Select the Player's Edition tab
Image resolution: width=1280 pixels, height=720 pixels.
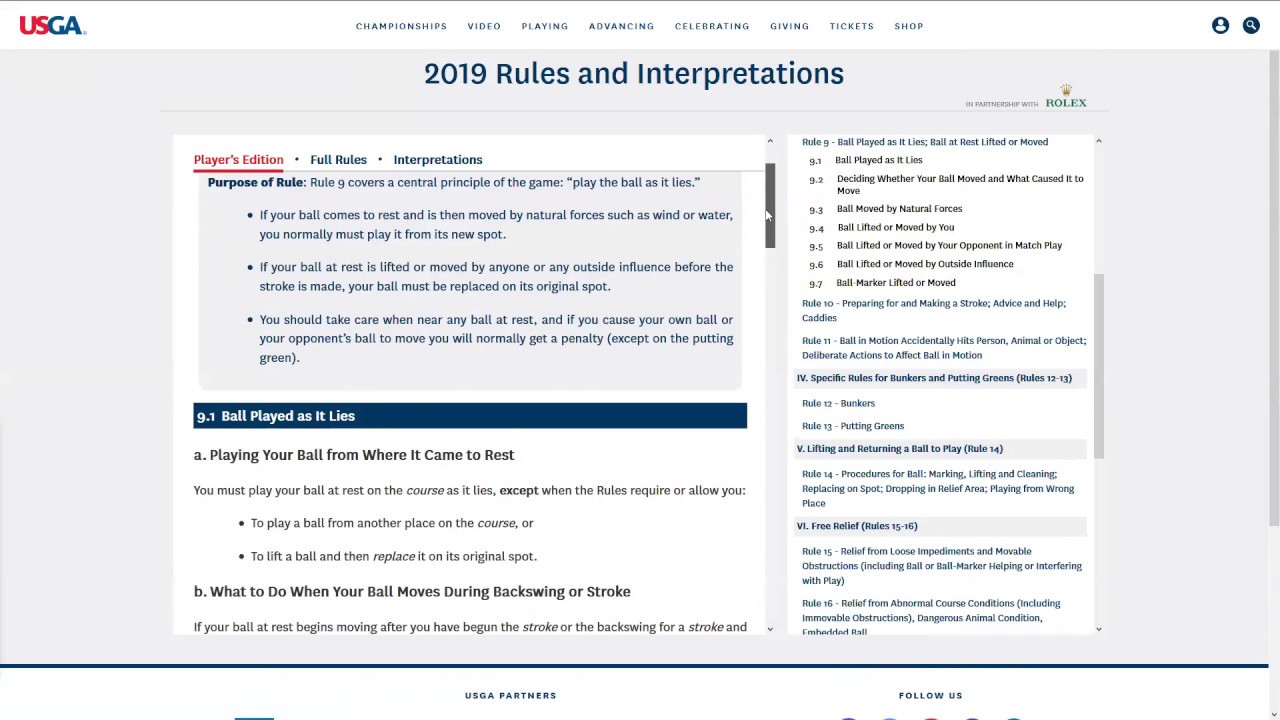click(x=238, y=160)
